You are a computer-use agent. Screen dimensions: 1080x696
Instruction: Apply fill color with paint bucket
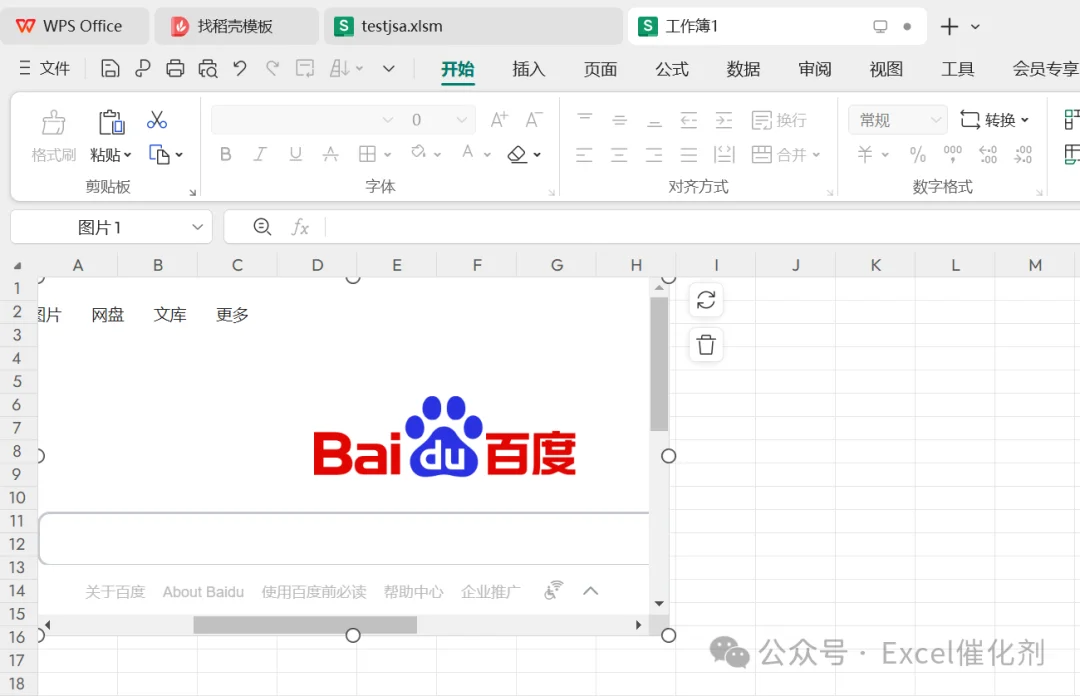click(418, 152)
